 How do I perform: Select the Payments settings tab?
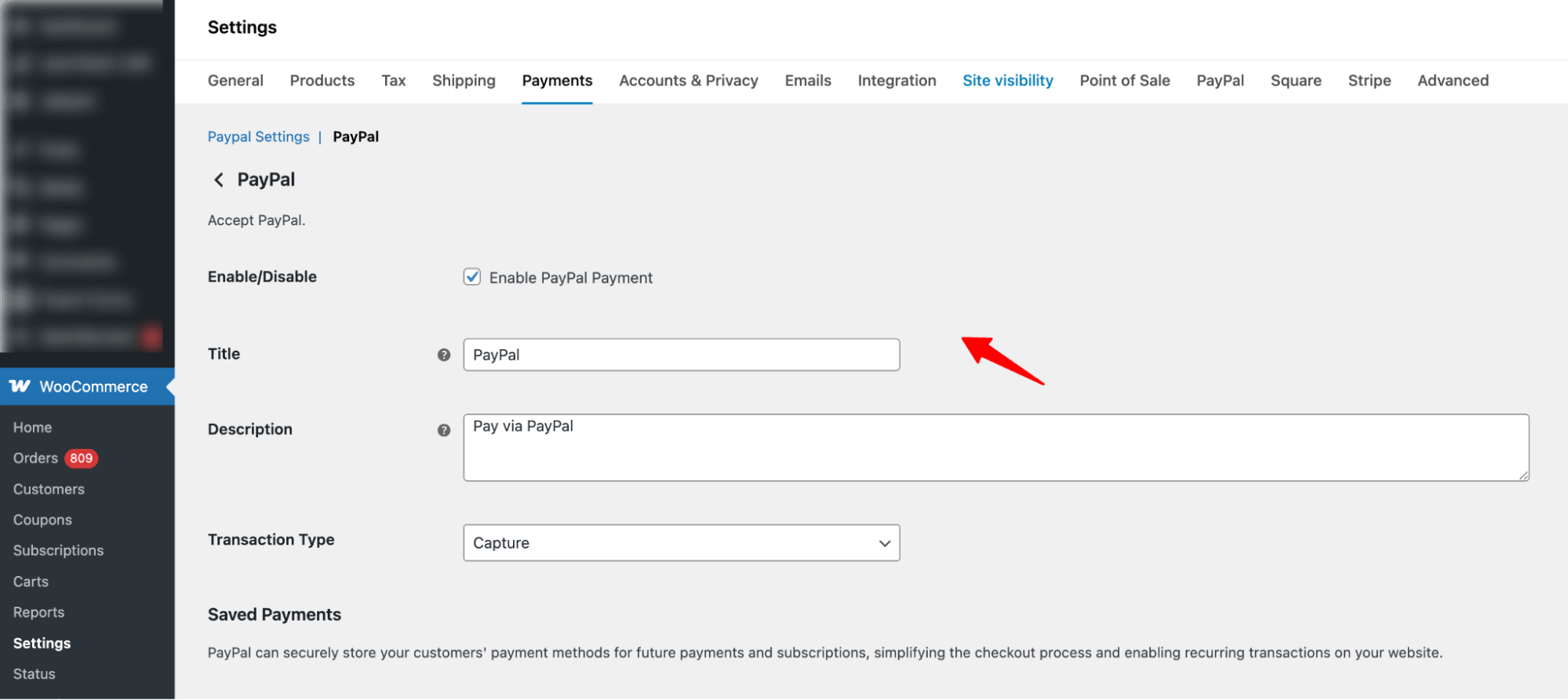(x=557, y=80)
